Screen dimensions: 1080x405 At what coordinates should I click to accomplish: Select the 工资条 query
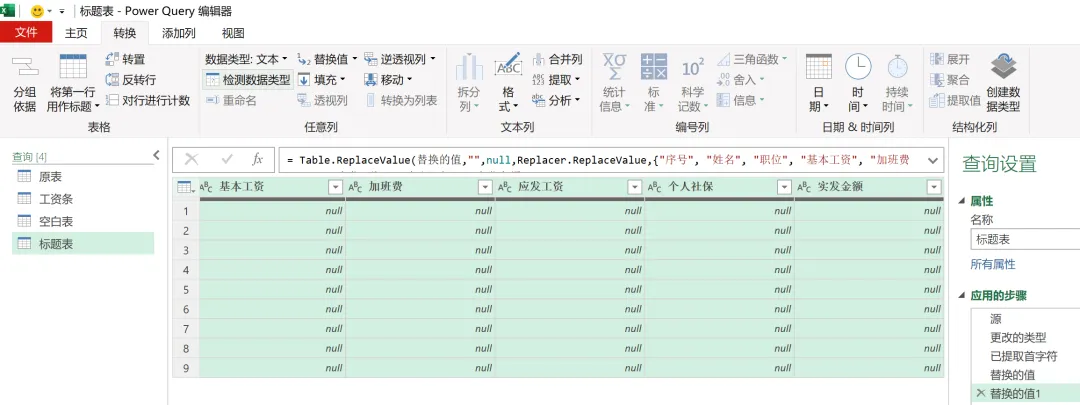pyautogui.click(x=83, y=199)
